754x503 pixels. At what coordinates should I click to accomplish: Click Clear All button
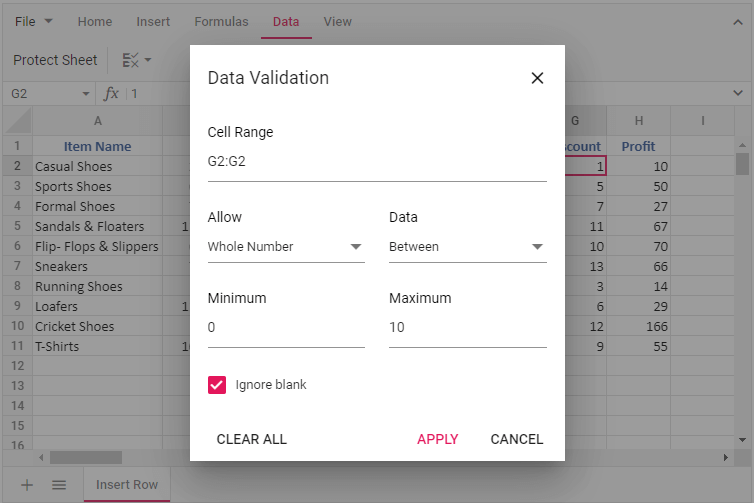(x=252, y=439)
